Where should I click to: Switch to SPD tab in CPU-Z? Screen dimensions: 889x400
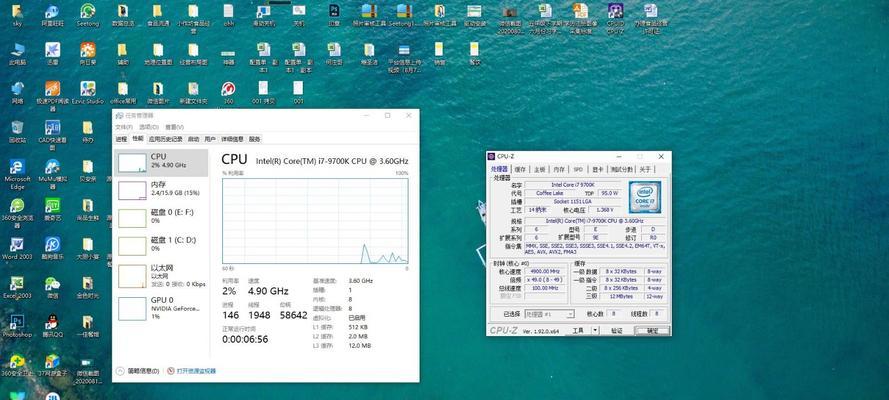[578, 169]
